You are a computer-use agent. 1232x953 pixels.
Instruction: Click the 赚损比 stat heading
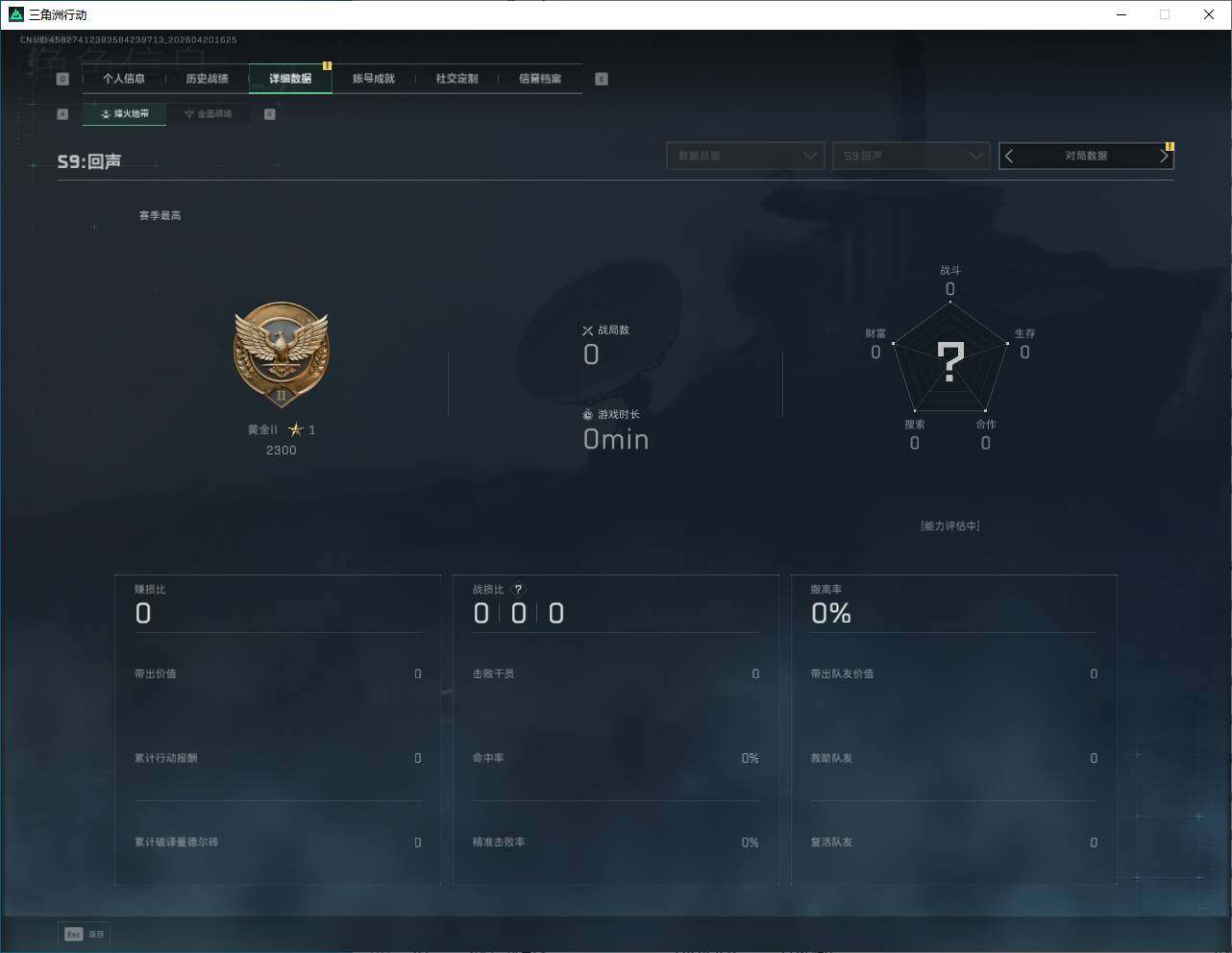[150, 590]
